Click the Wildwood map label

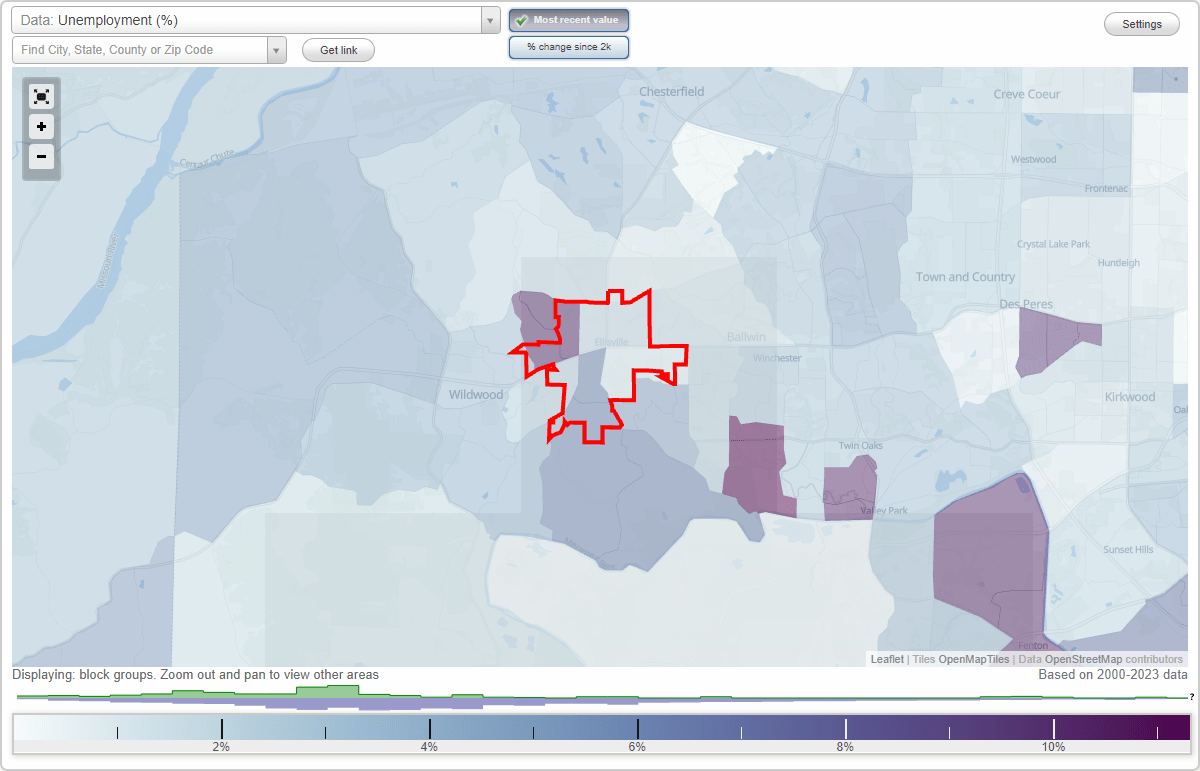click(475, 395)
